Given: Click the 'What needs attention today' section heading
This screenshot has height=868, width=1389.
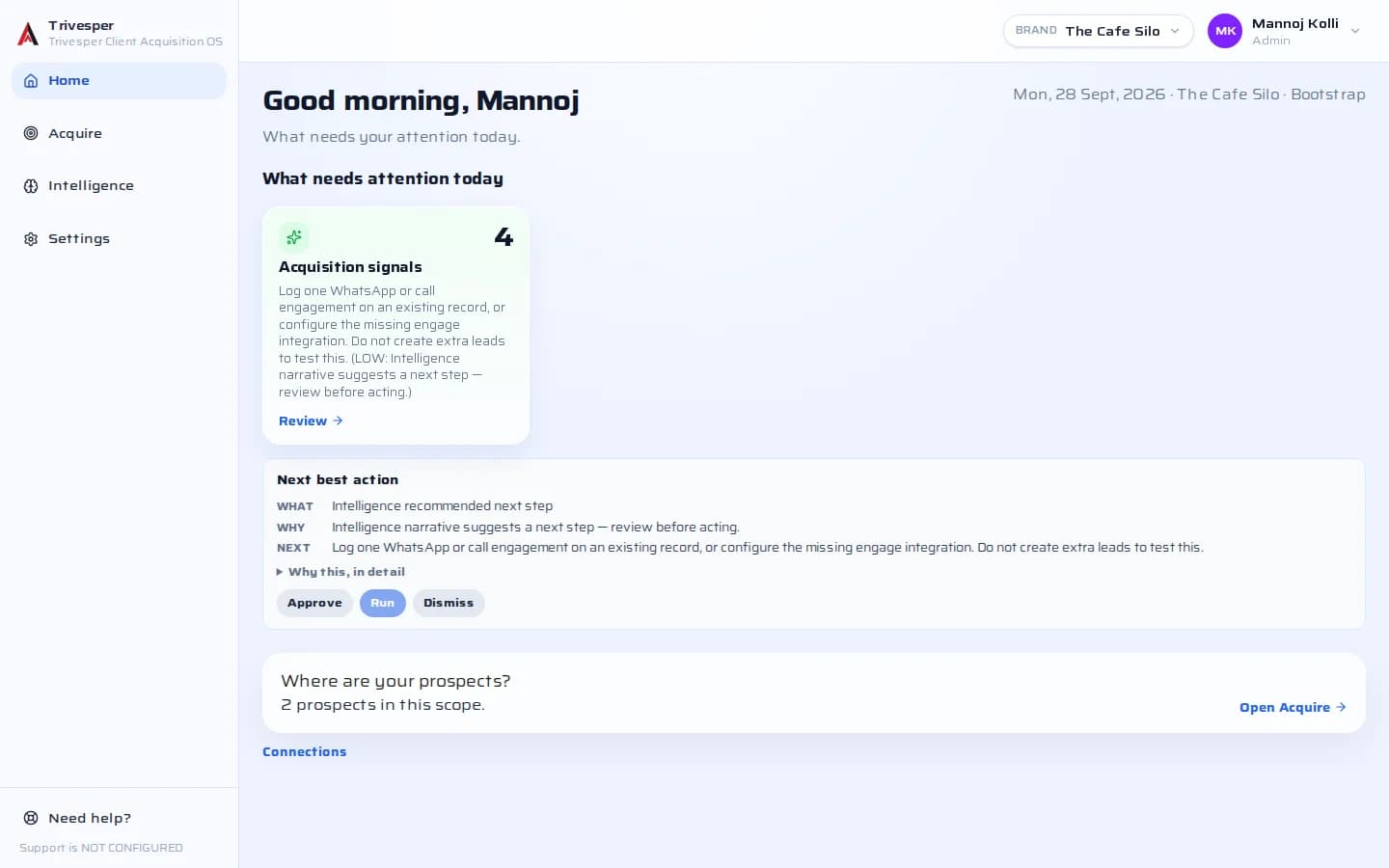Looking at the screenshot, I should pyautogui.click(x=383, y=179).
